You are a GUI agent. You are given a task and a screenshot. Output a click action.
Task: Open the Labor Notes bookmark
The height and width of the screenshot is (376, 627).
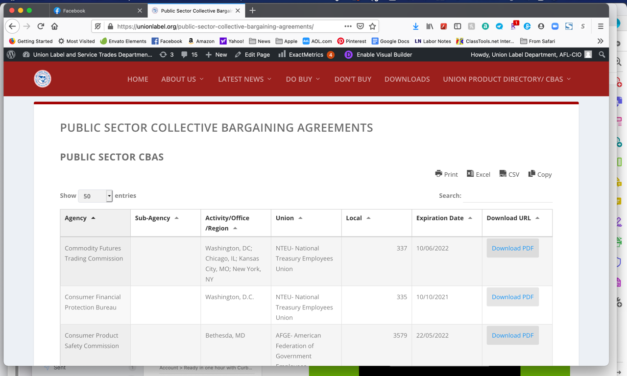(433, 41)
